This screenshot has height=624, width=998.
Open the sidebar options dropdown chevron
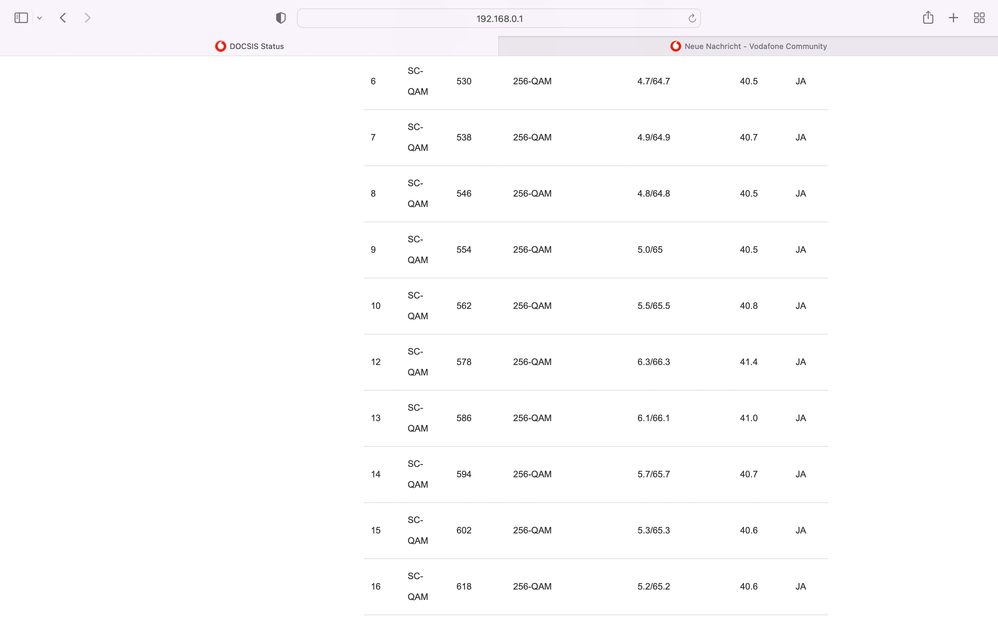point(39,18)
